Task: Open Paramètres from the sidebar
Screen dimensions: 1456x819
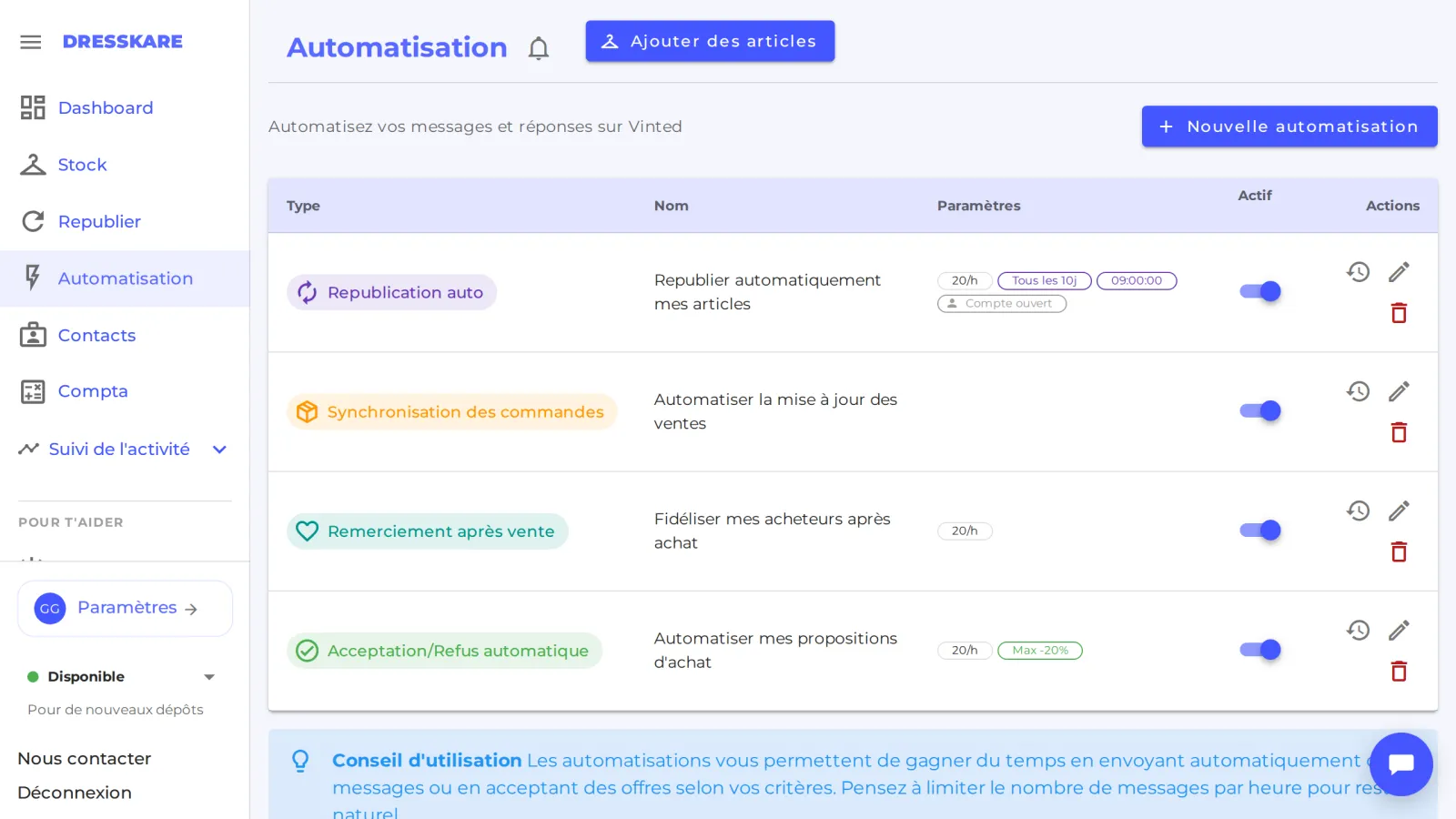Action: pyautogui.click(x=125, y=608)
